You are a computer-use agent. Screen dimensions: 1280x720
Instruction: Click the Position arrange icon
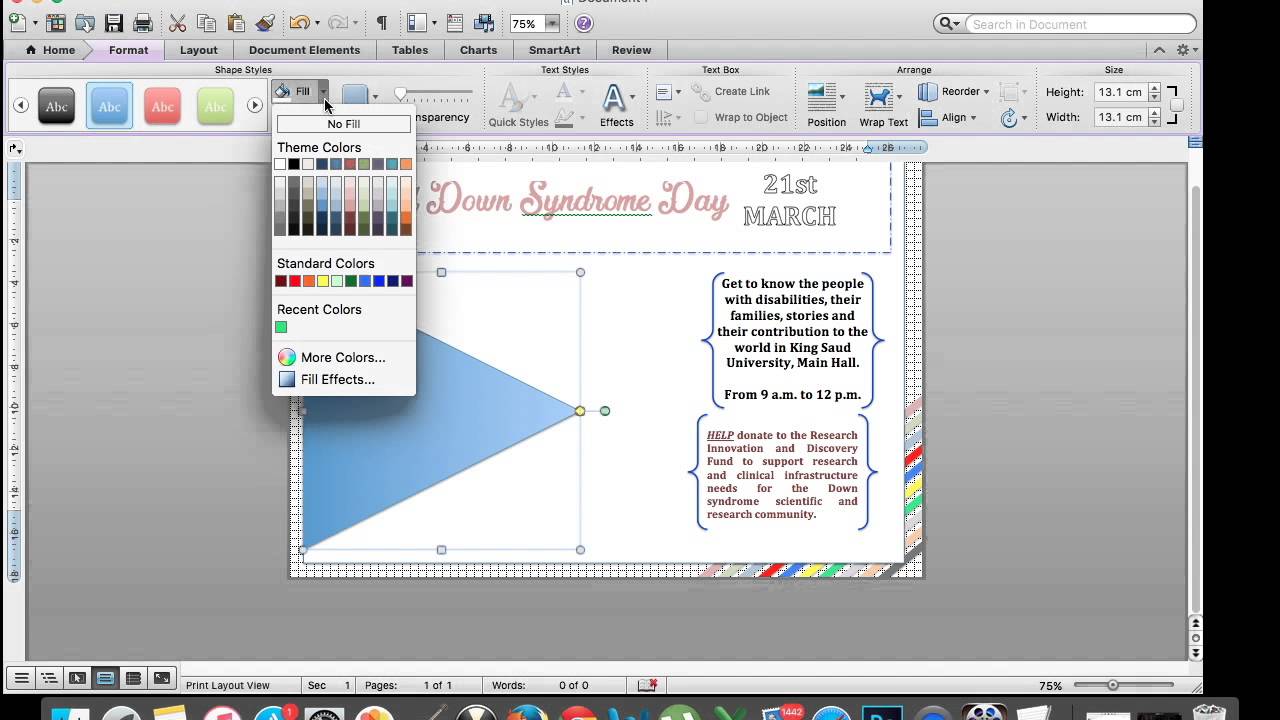pyautogui.click(x=822, y=96)
